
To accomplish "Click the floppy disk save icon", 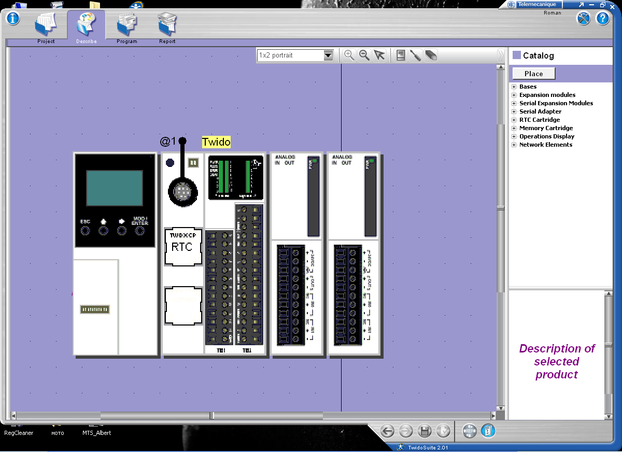I will pos(424,431).
